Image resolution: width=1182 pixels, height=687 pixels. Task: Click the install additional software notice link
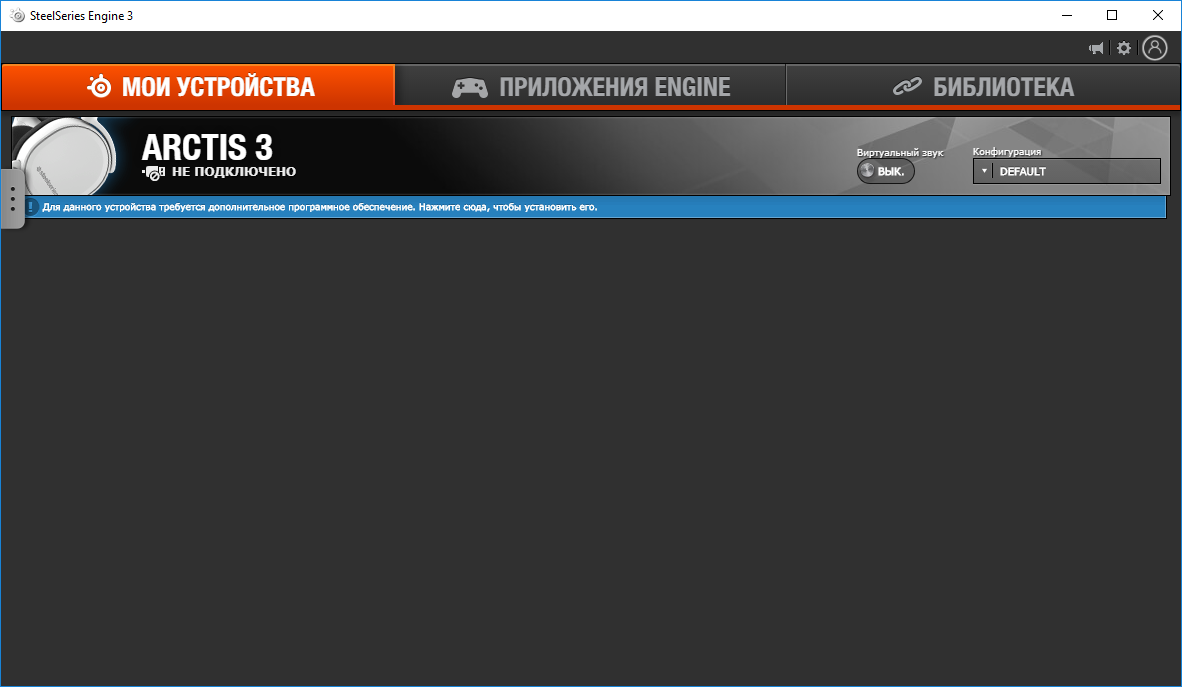(320, 207)
